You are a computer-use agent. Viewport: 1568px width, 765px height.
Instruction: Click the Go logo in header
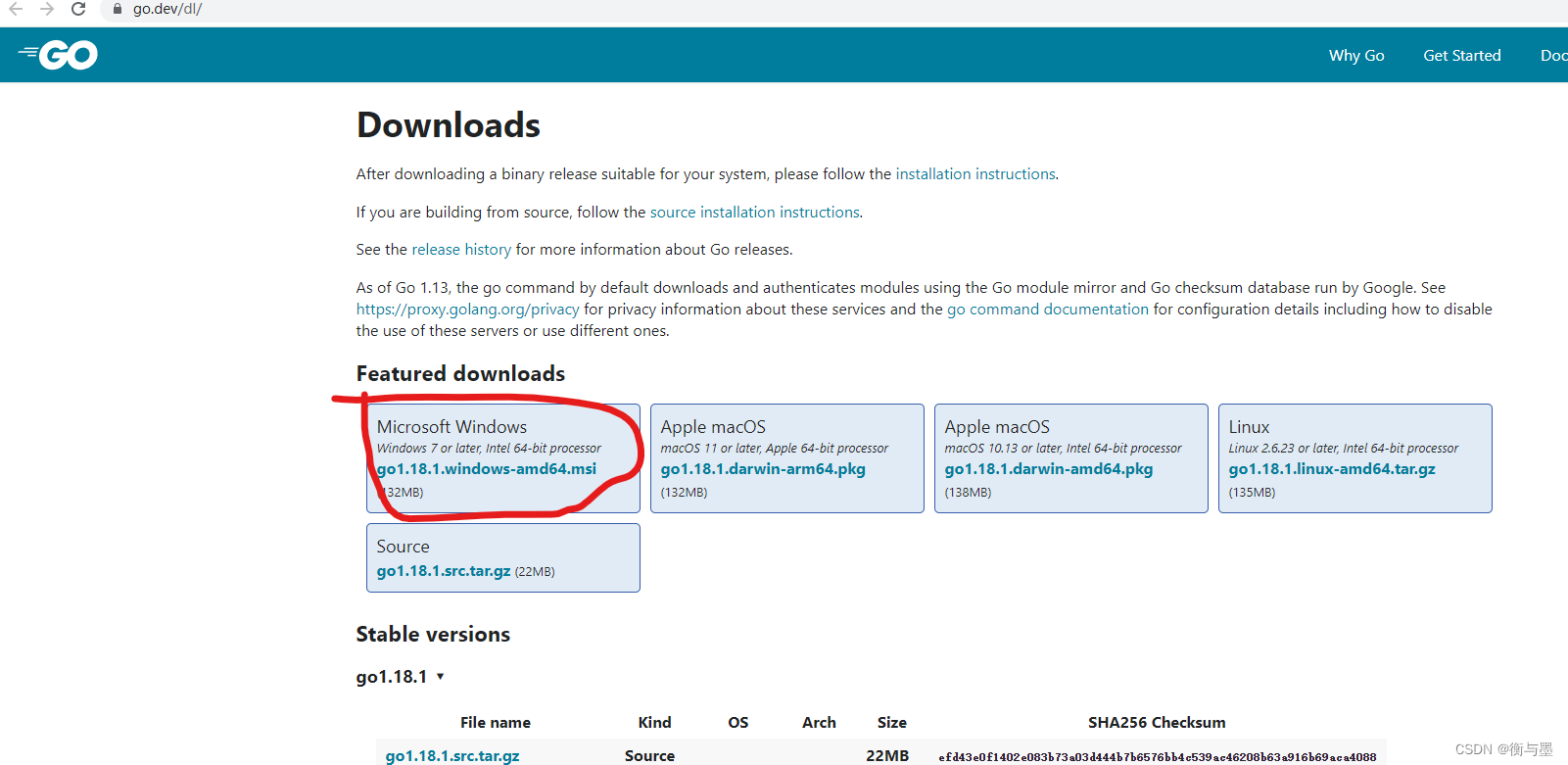point(58,55)
